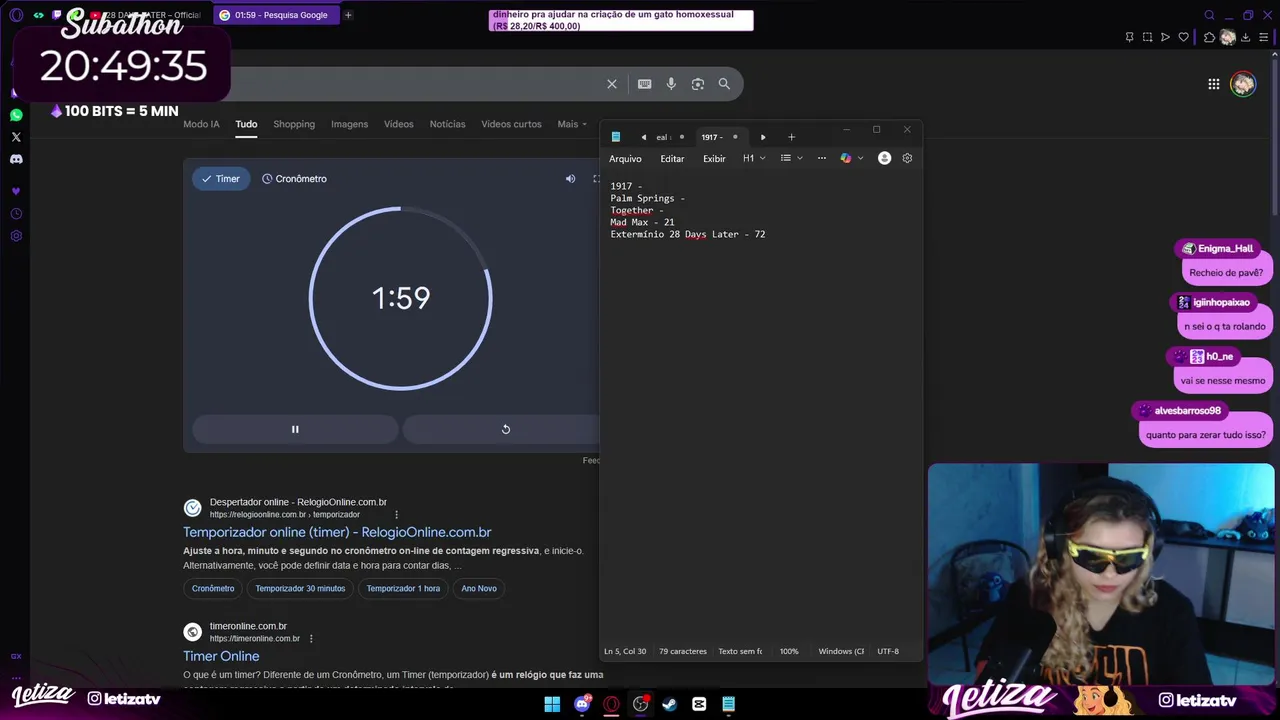Open the Windows Start menu

(552, 704)
